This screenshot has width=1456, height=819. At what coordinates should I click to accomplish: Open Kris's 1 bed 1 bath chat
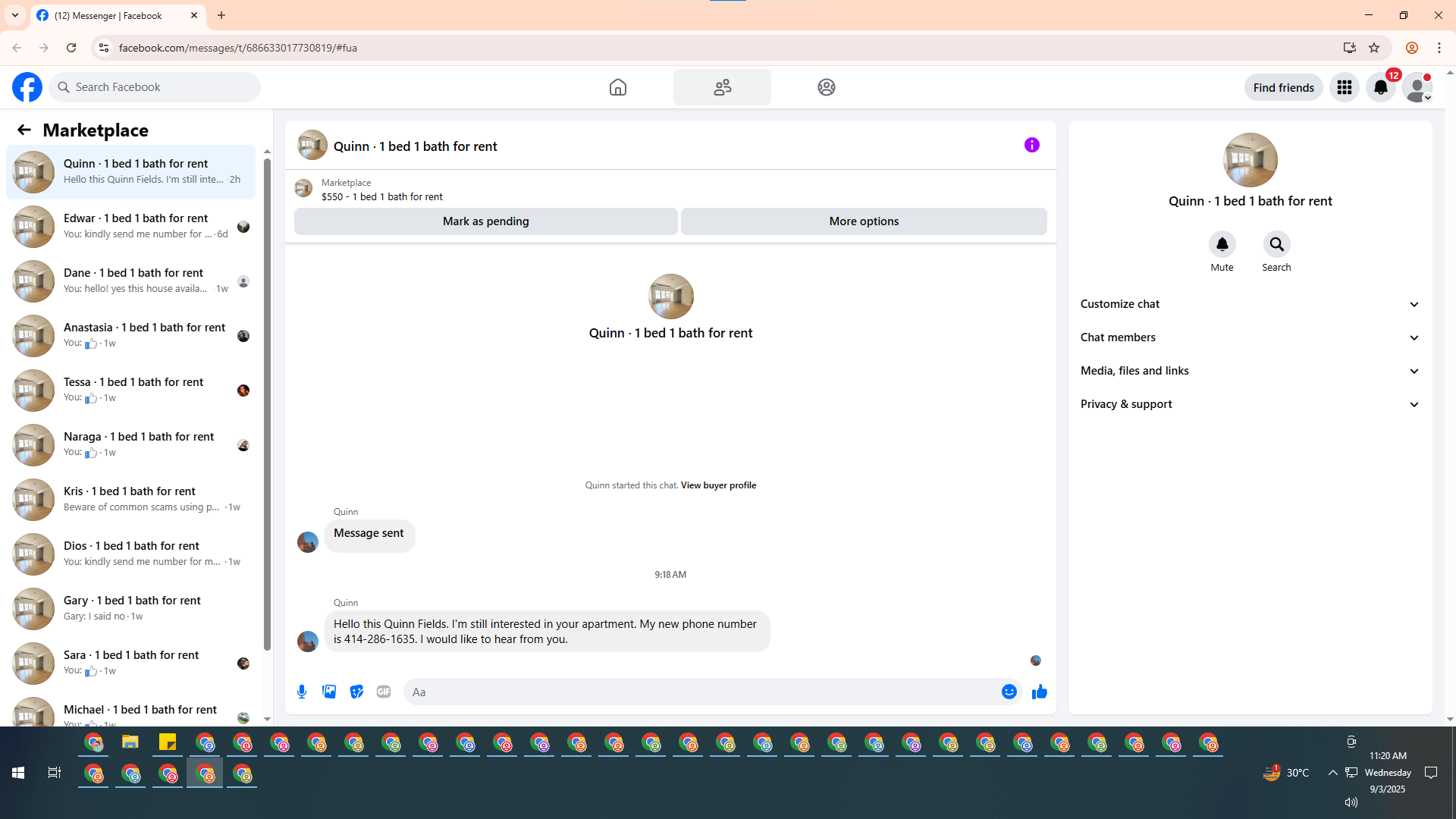[x=130, y=499]
